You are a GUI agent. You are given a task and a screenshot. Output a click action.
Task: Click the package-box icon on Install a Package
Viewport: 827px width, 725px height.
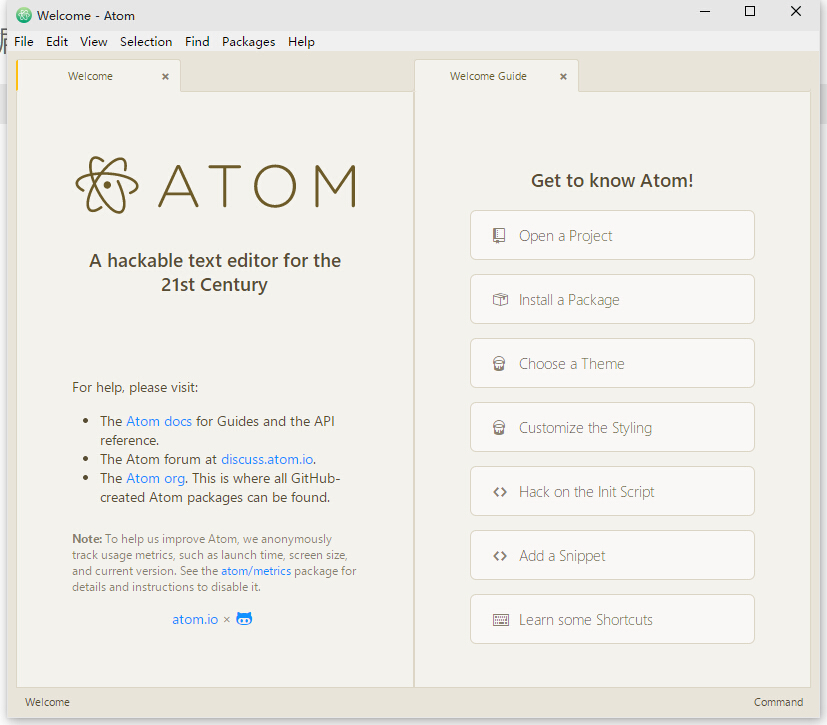click(x=499, y=298)
